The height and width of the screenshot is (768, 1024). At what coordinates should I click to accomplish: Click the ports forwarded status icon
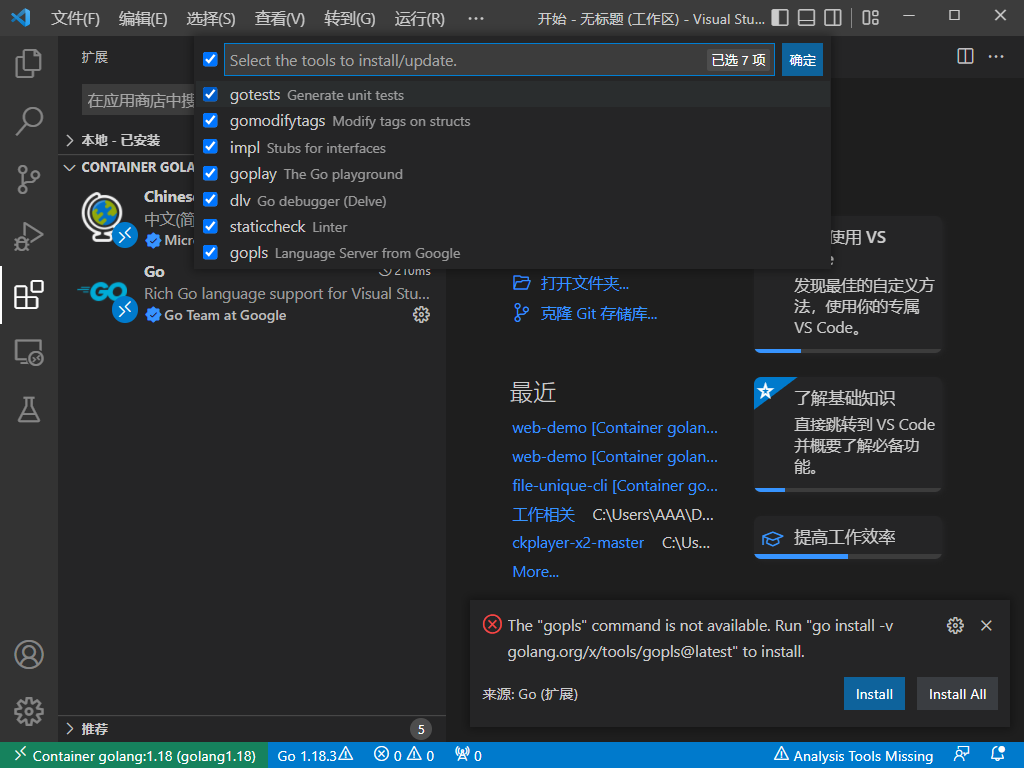point(468,756)
